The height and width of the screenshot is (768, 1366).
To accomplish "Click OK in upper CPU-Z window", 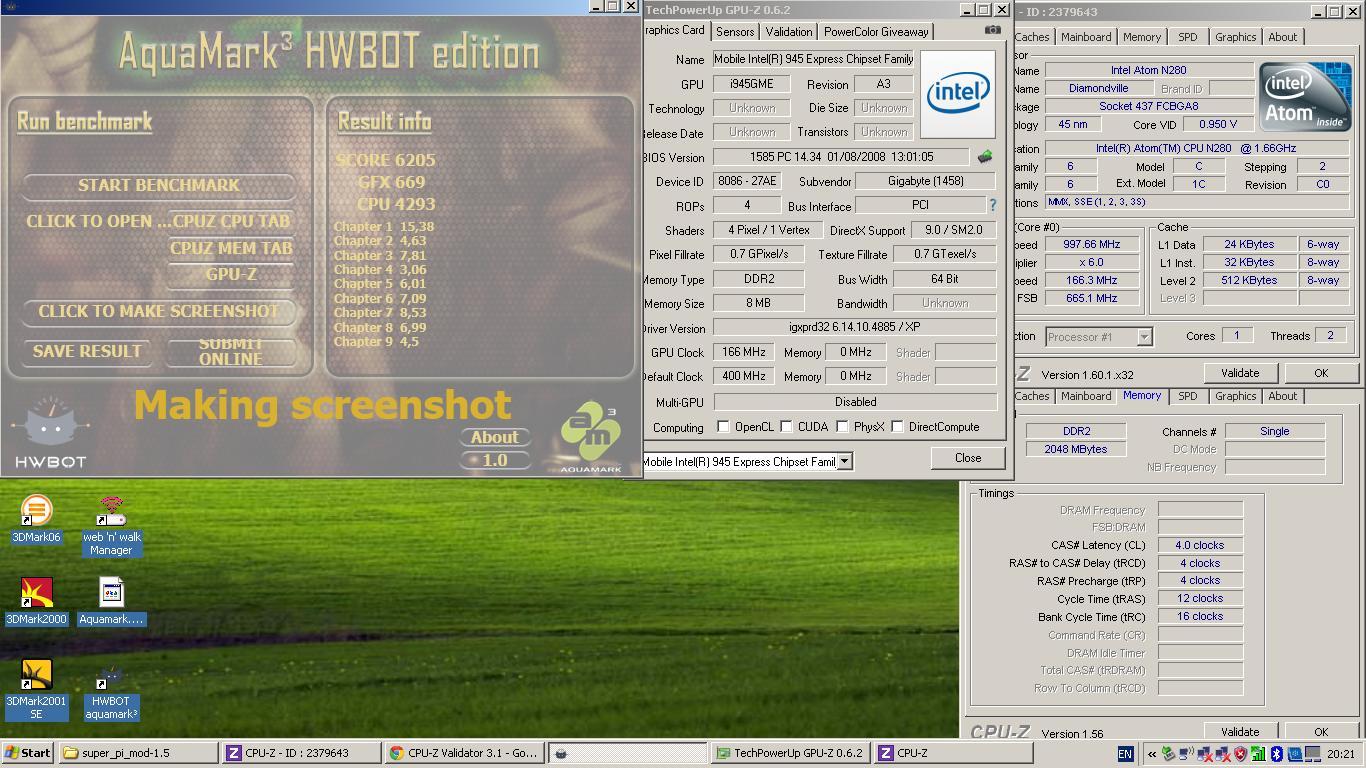I will pos(1320,373).
